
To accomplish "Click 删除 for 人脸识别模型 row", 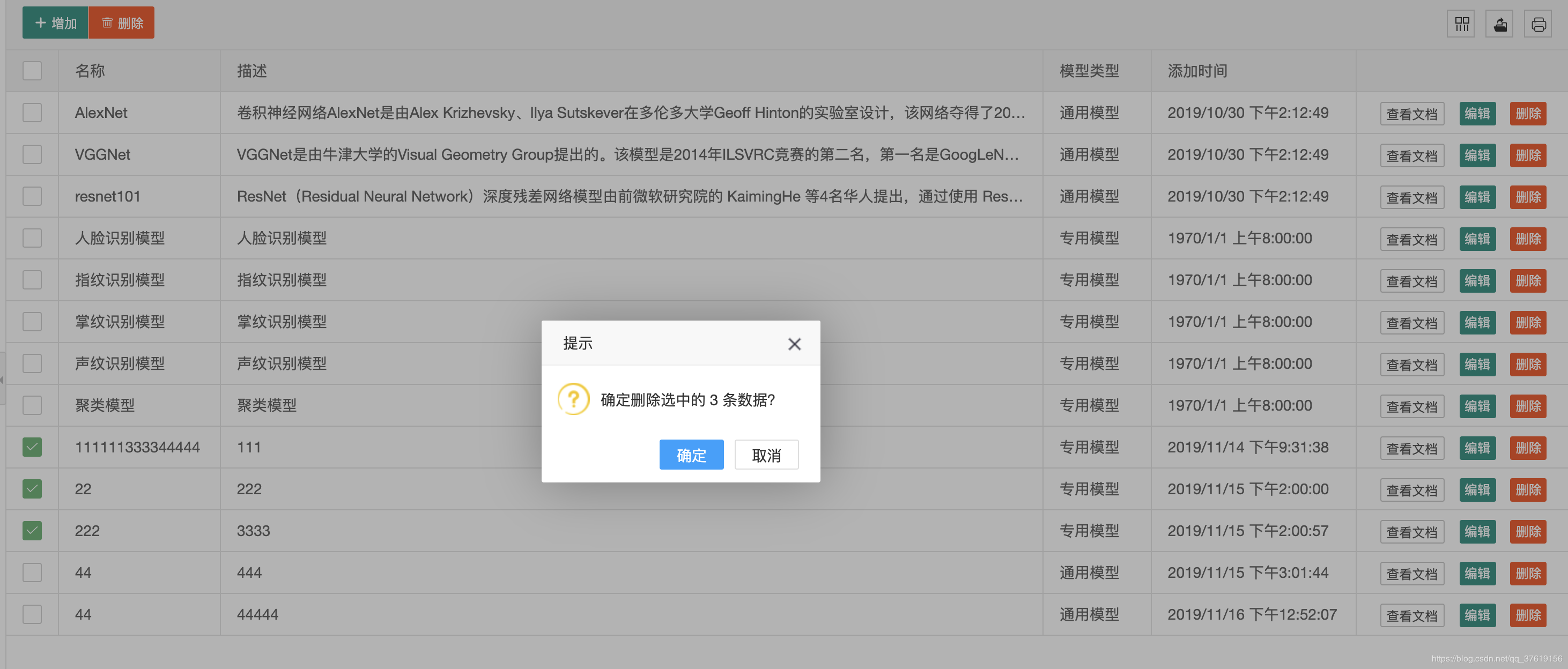I will click(x=1527, y=239).
